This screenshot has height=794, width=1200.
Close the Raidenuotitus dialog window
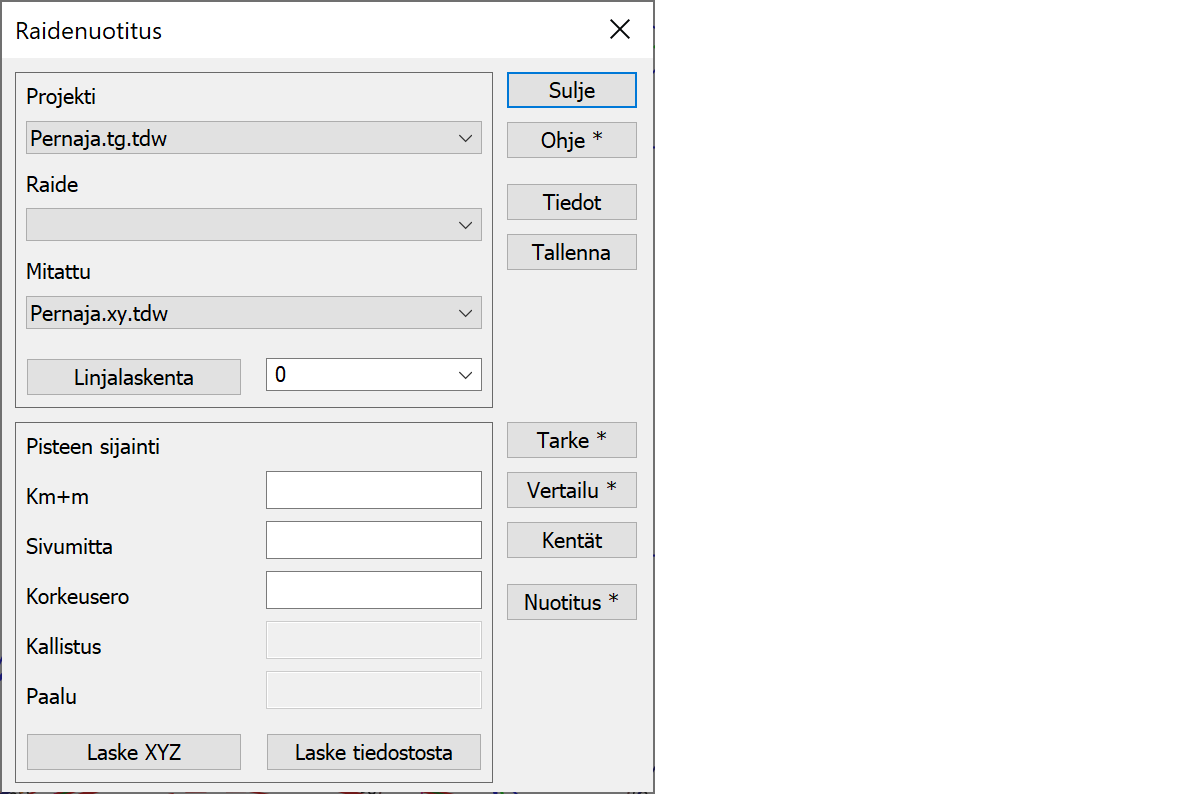(x=620, y=30)
